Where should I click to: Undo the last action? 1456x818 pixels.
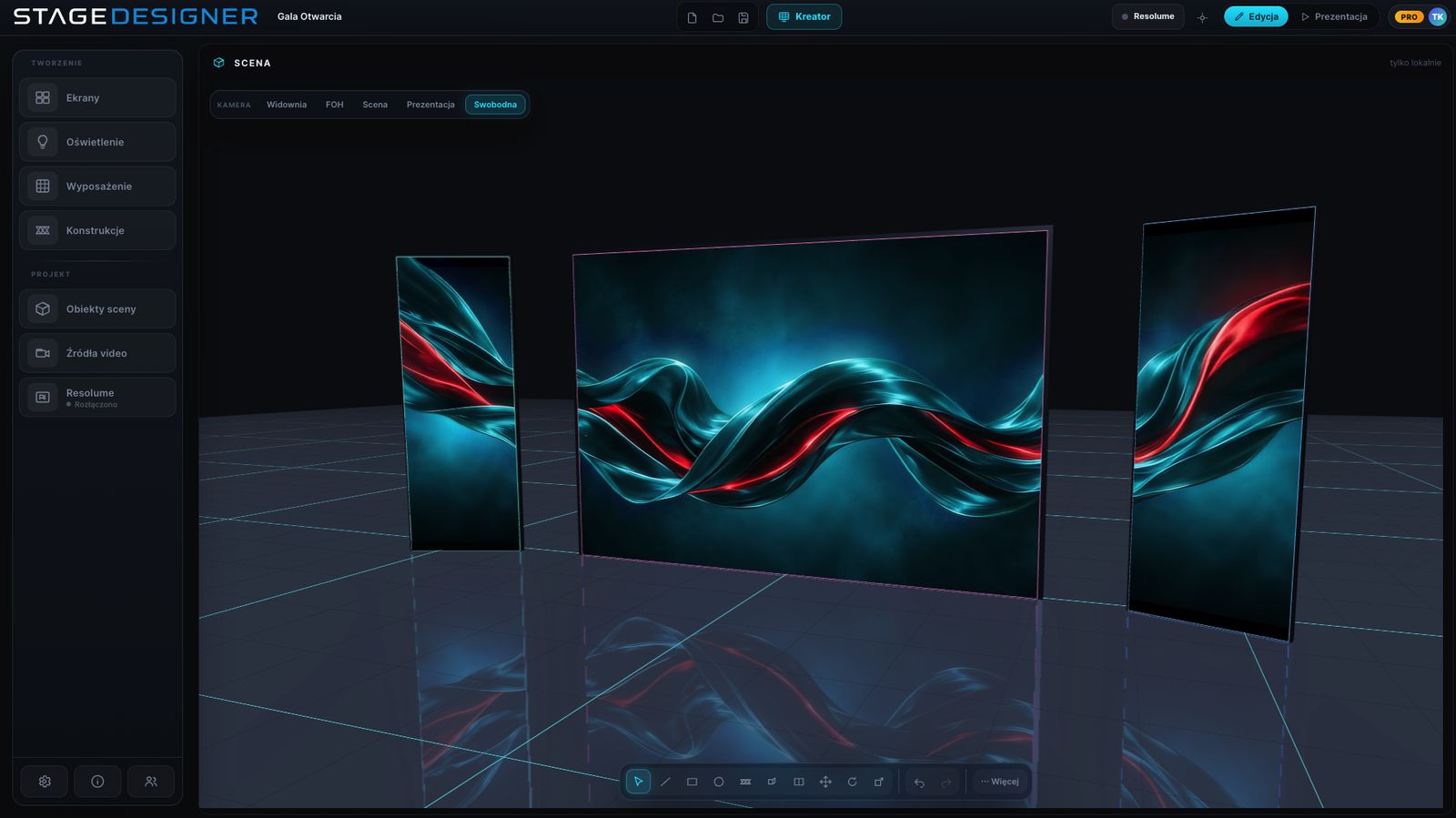click(x=919, y=782)
